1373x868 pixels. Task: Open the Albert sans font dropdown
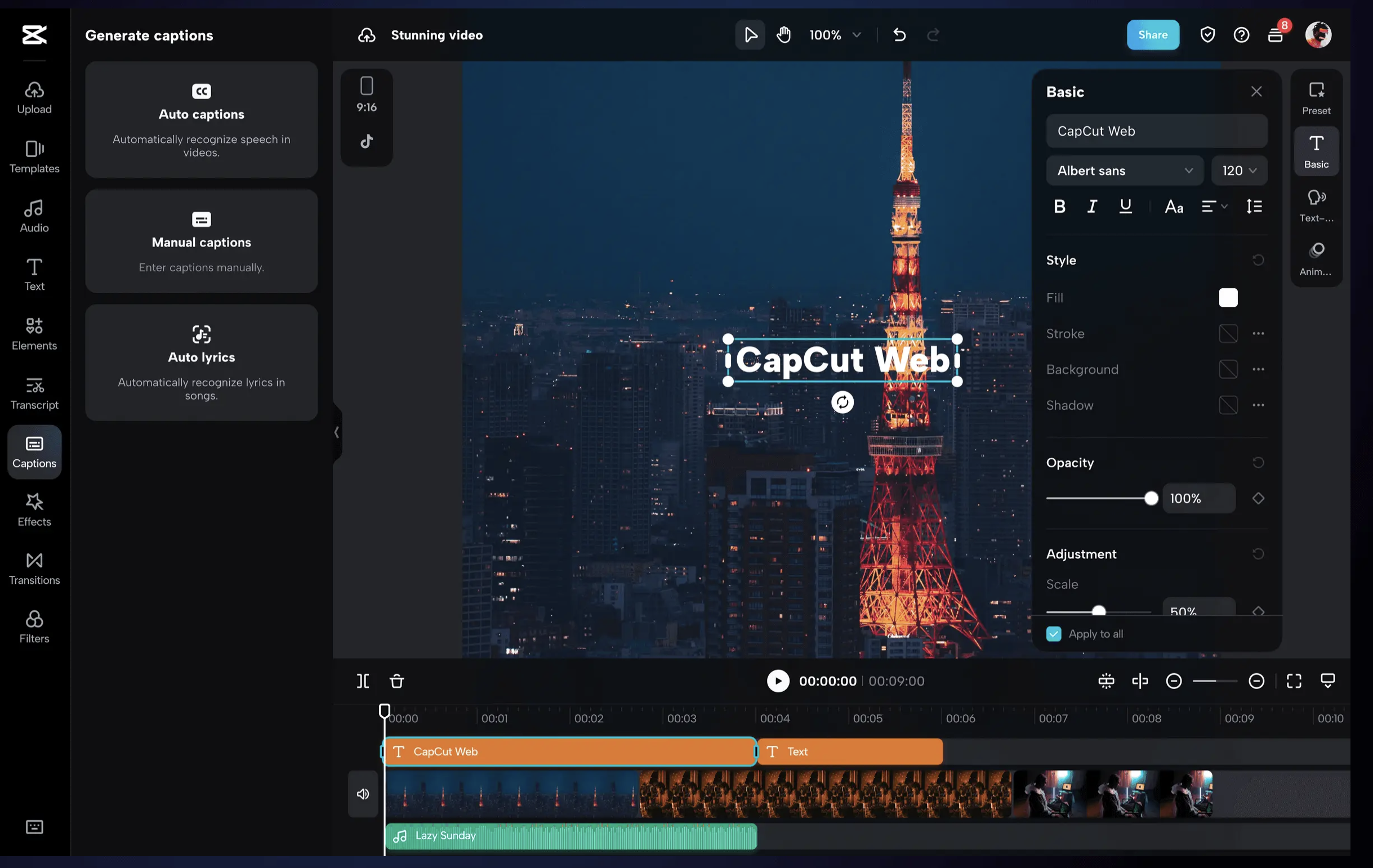click(1125, 171)
